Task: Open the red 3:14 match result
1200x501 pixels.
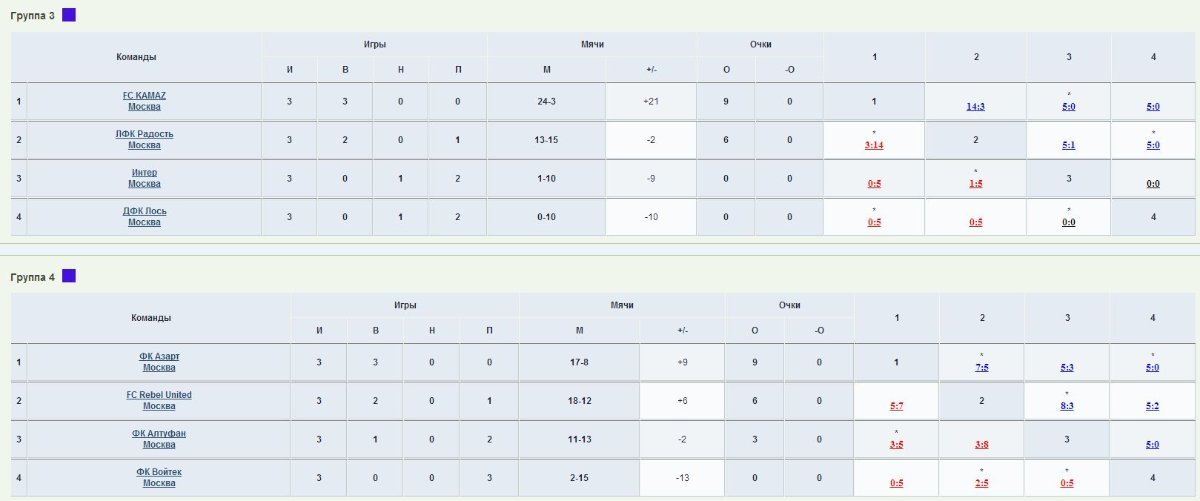Action: click(874, 145)
